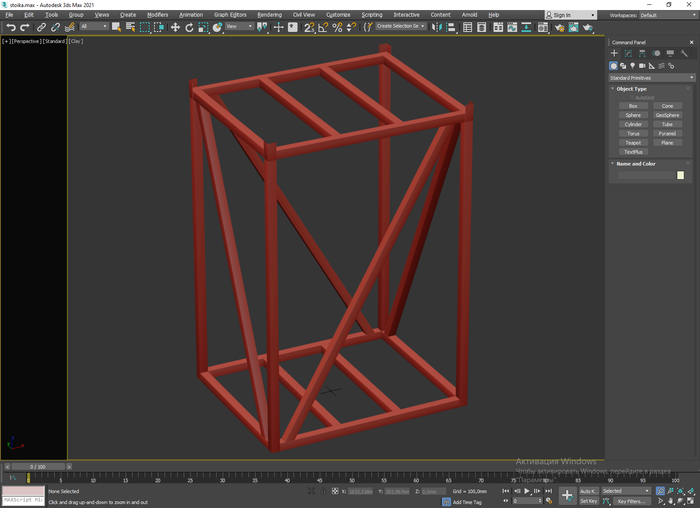Viewport: 700px width, 508px height.
Task: Click the object color swatch
Action: (681, 175)
